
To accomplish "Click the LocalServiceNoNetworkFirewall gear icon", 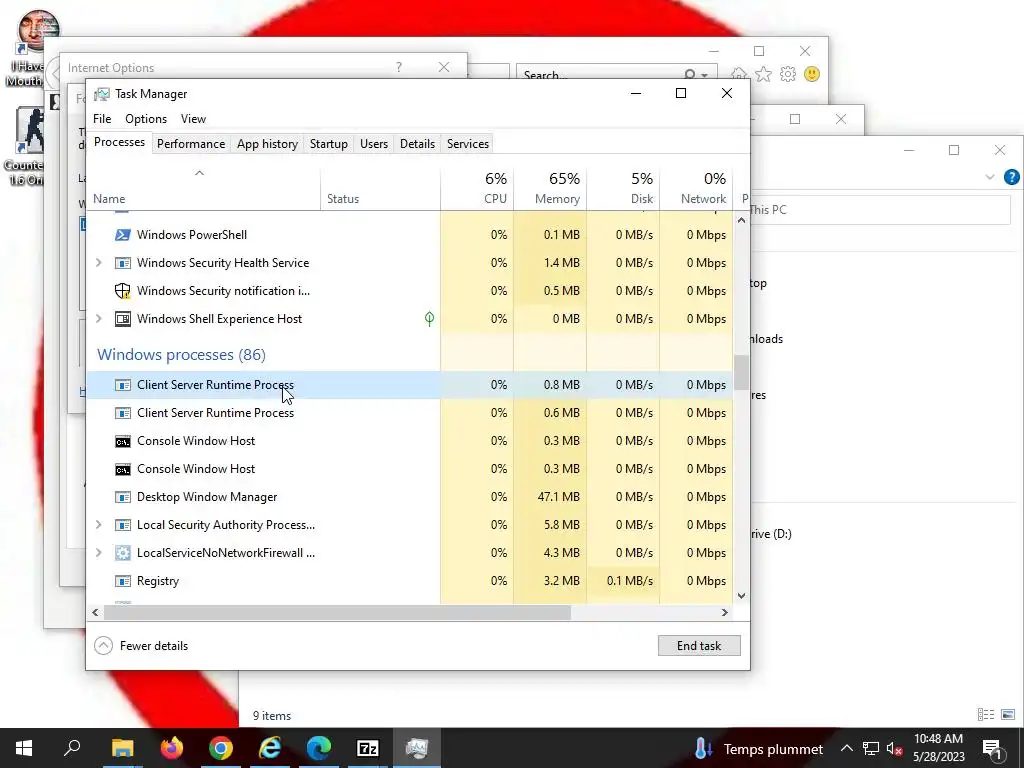I will 122,553.
